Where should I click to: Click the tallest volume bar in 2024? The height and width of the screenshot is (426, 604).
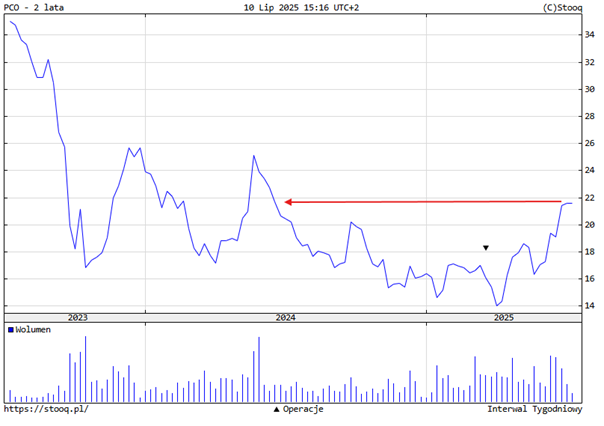point(258,369)
